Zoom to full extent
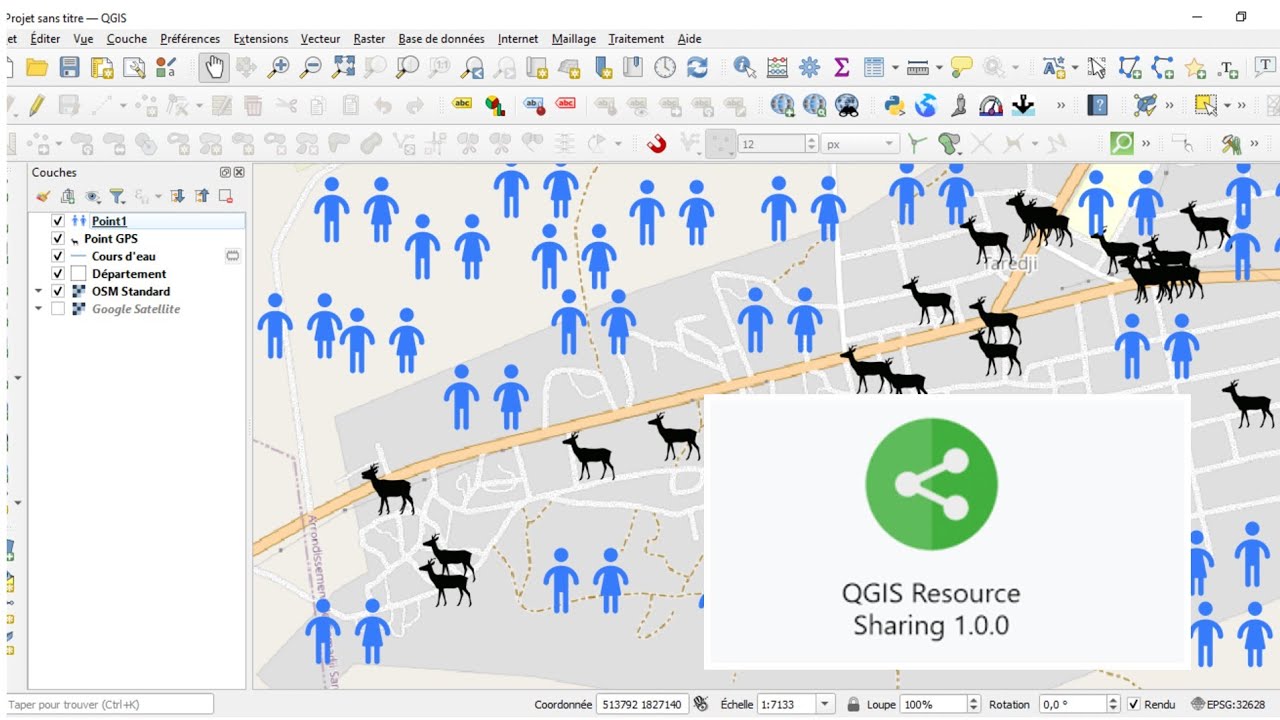This screenshot has height=720, width=1280. 343,67
